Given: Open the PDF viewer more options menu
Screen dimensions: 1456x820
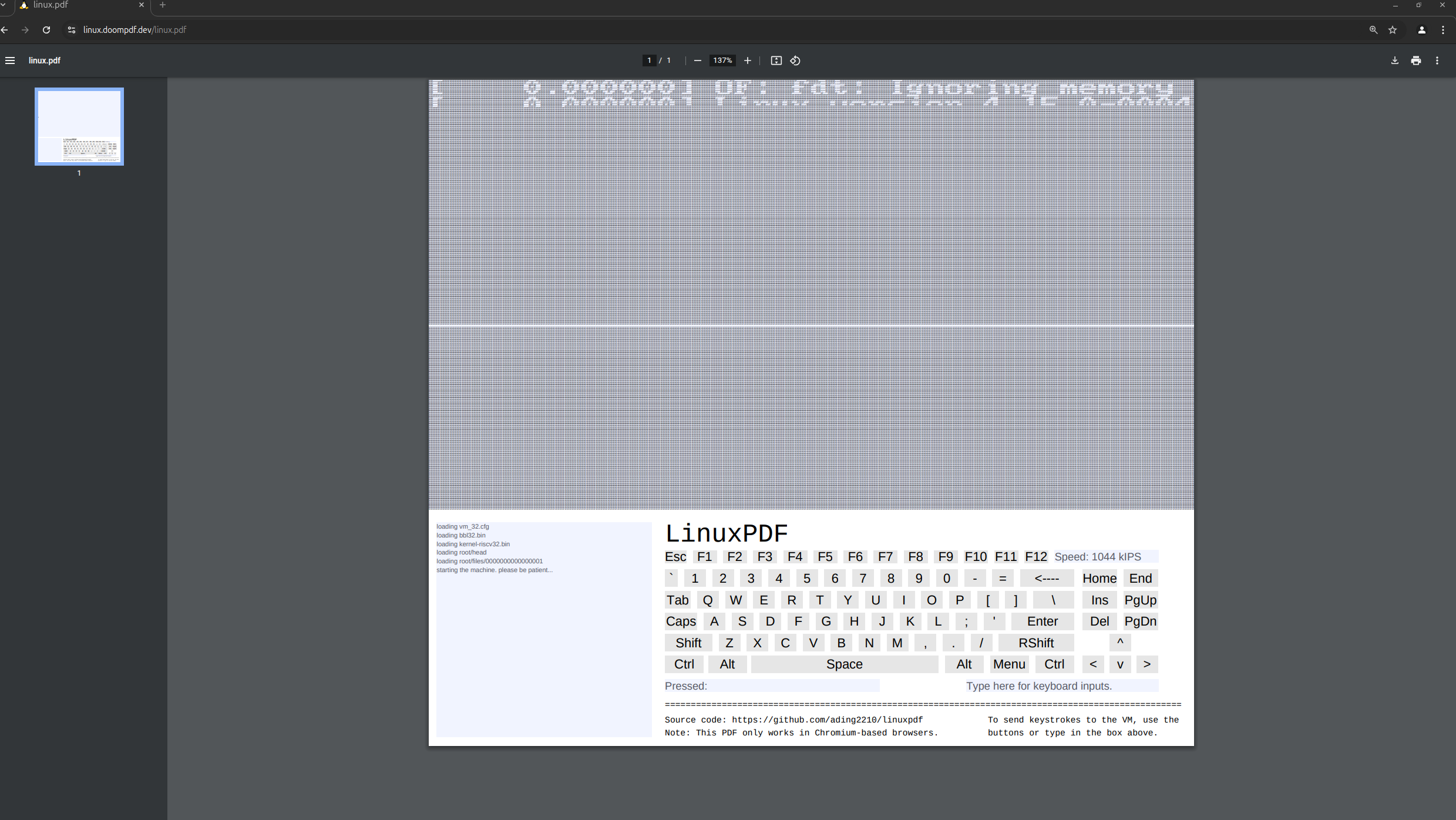Looking at the screenshot, I should pos(1437,60).
